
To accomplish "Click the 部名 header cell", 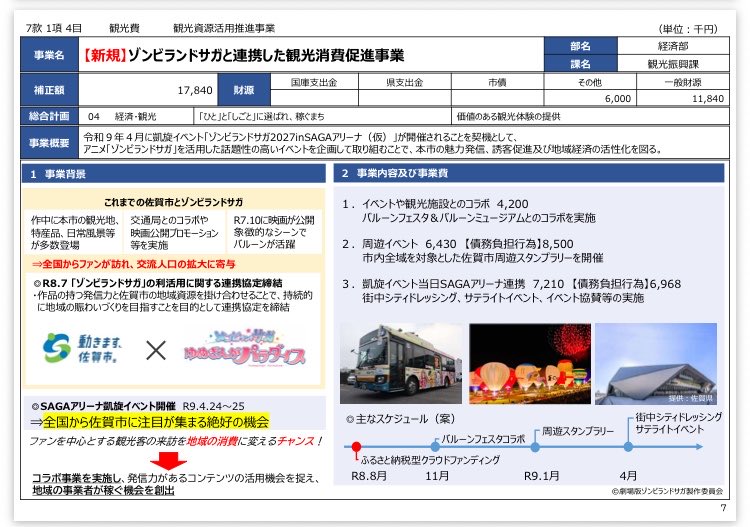I will (581, 46).
